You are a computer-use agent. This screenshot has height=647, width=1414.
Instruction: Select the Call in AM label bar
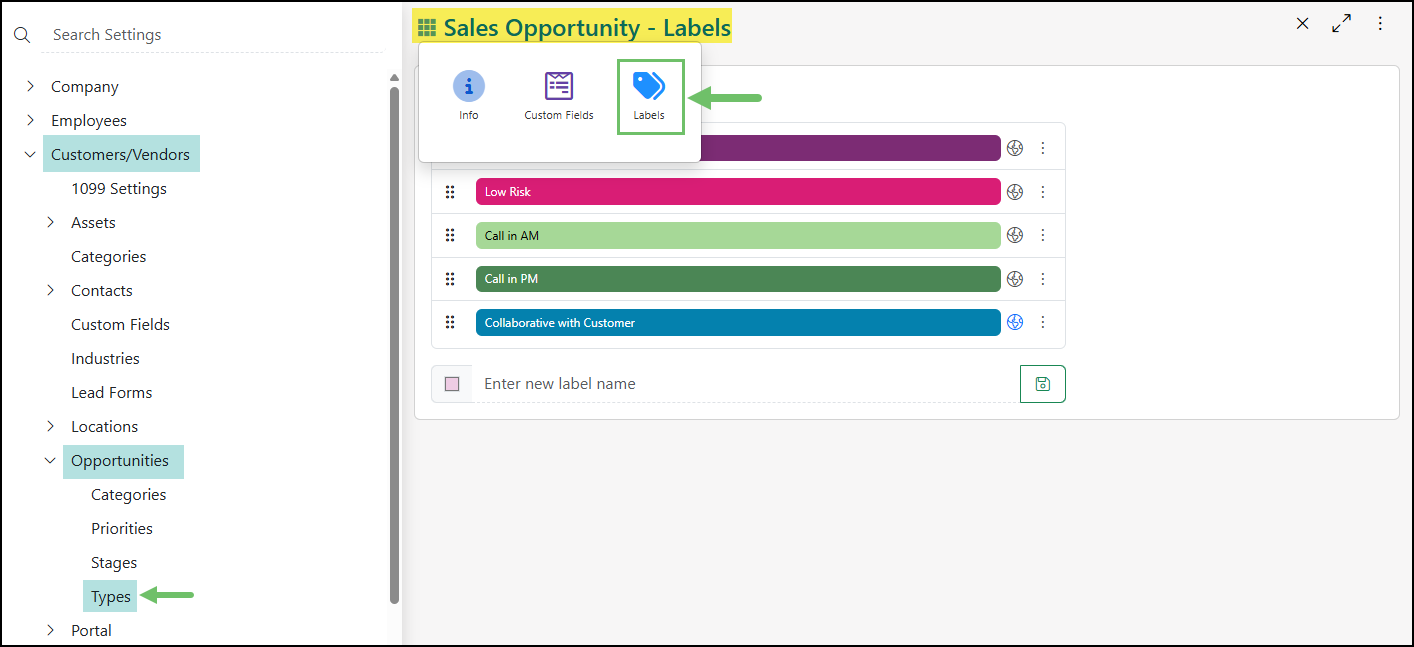(x=738, y=236)
